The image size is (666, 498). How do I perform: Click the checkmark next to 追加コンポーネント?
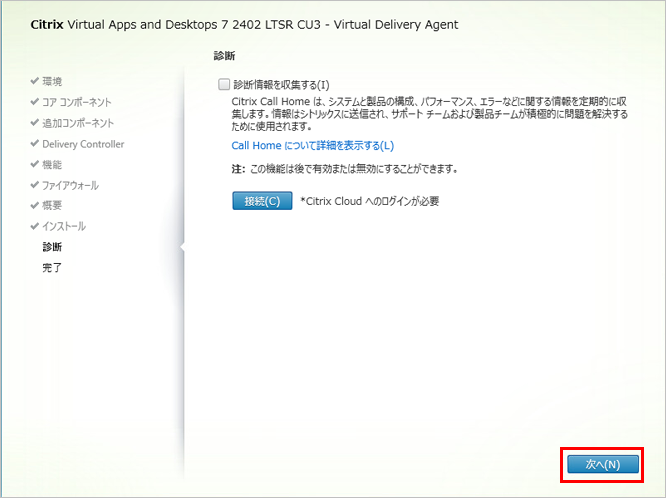click(35, 123)
